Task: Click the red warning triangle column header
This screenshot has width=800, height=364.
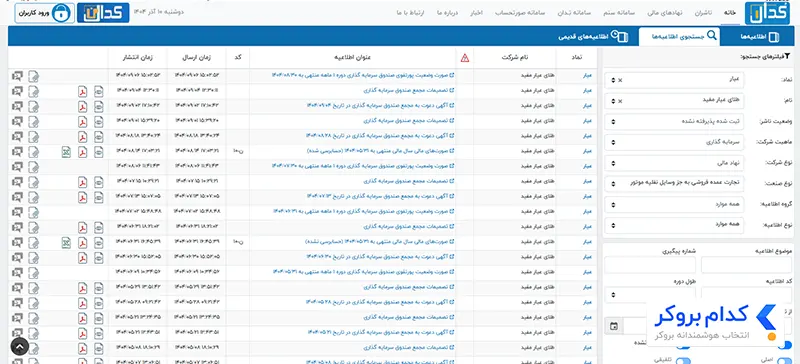Action: pos(464,58)
